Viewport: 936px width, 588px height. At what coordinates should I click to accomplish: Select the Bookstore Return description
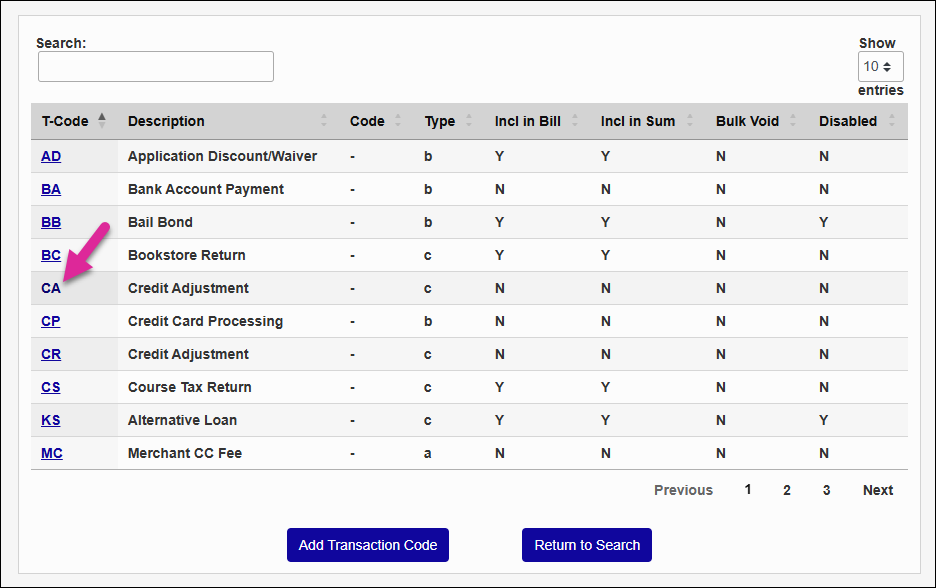point(186,255)
